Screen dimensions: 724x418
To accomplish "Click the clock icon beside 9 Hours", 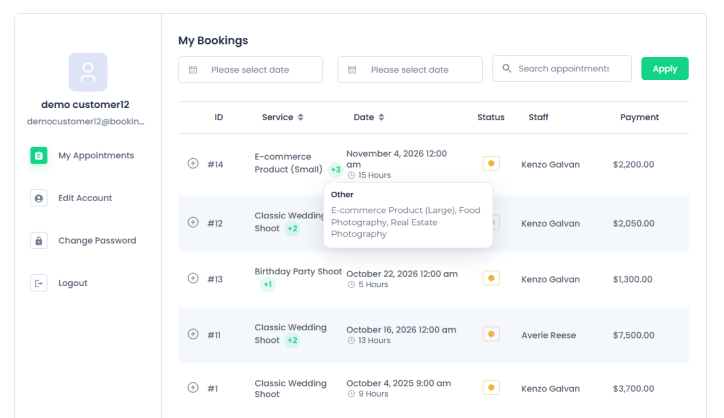I will 351,394.
